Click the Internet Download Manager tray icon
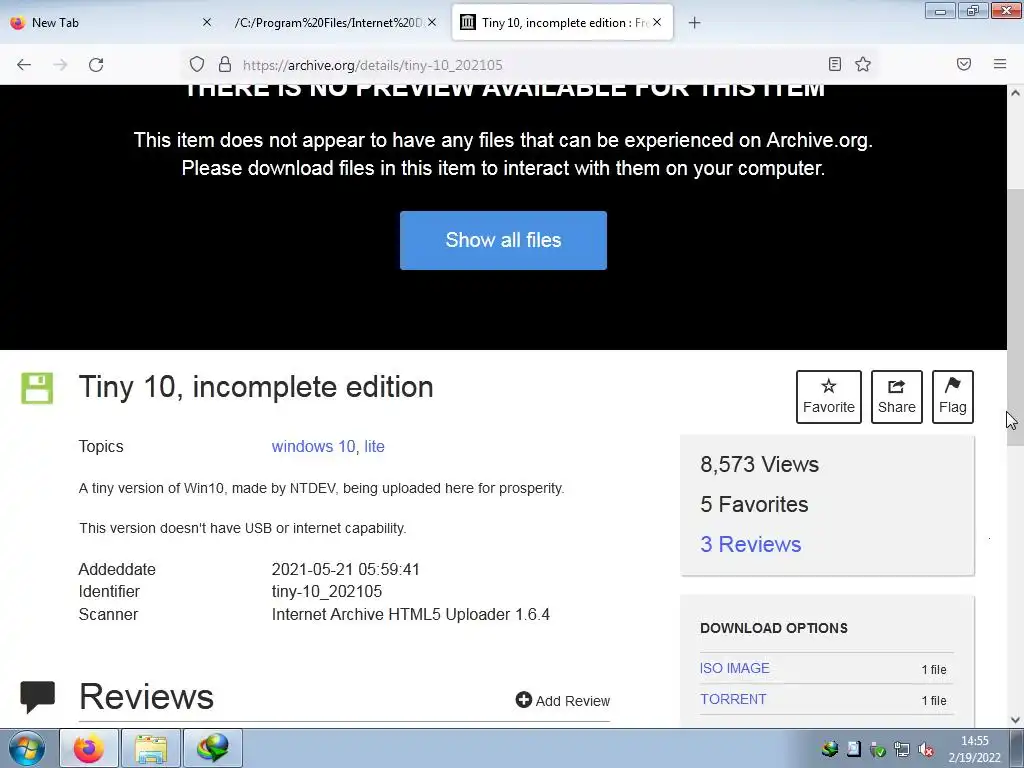The height and width of the screenshot is (768, 1024). pos(830,749)
